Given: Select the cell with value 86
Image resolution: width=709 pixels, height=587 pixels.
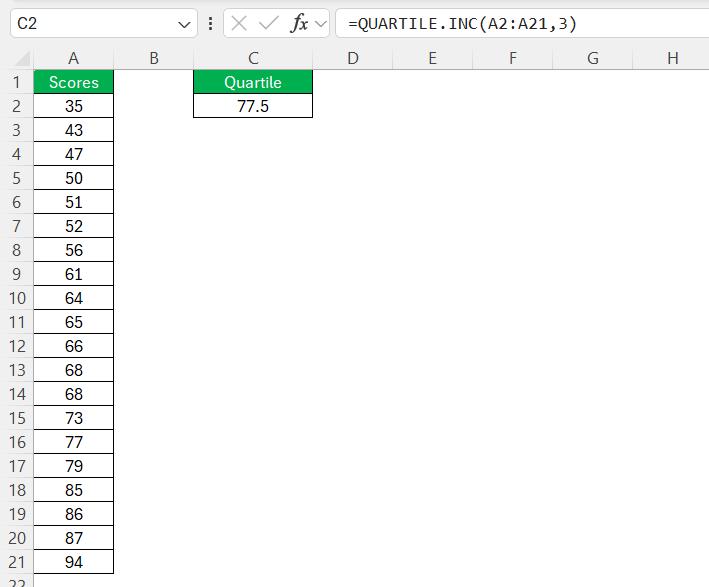Looking at the screenshot, I should coord(73,514).
